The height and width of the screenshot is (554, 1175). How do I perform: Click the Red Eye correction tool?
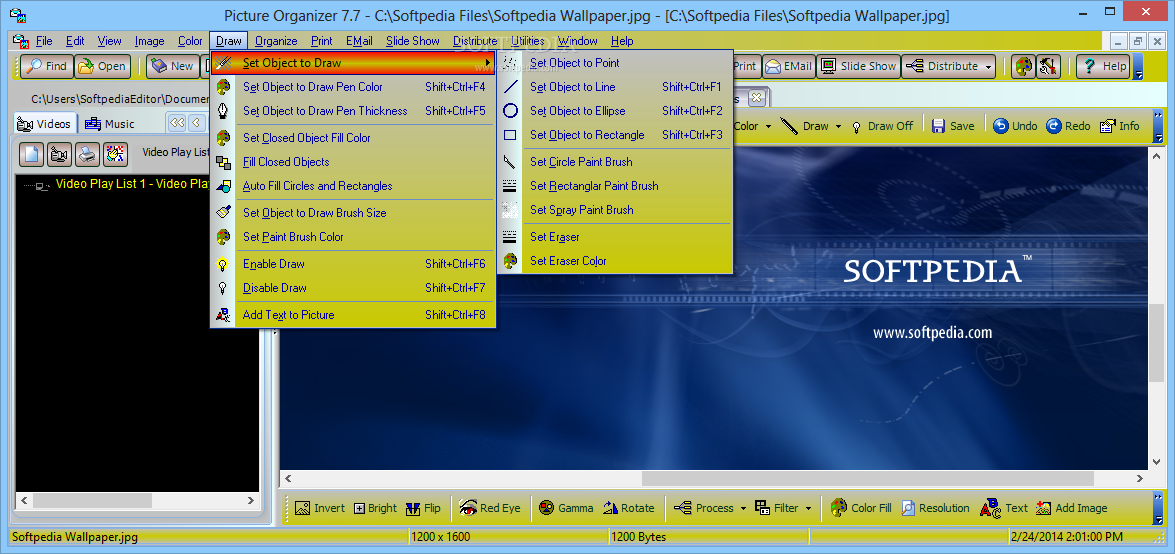point(489,508)
